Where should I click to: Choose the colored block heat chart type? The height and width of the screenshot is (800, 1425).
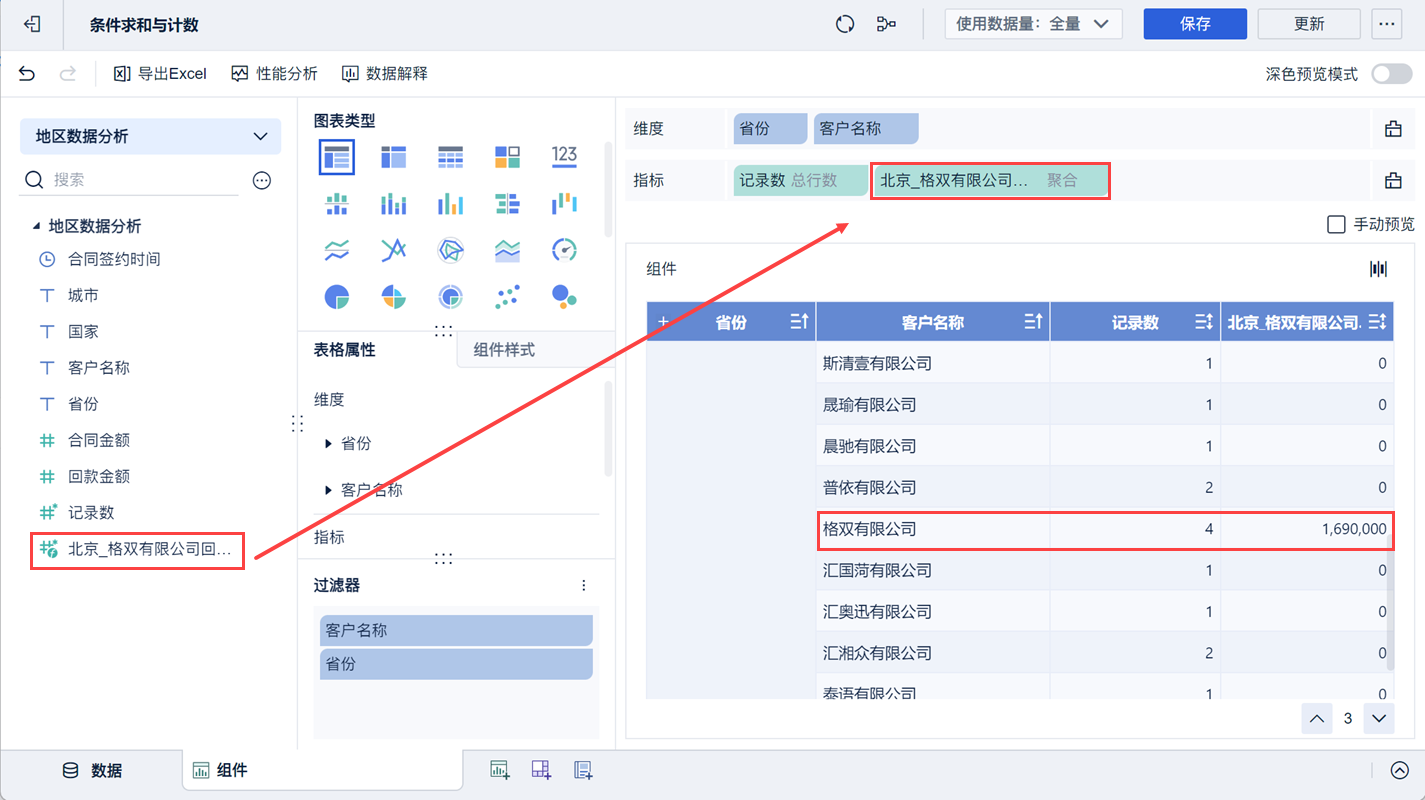pos(507,156)
